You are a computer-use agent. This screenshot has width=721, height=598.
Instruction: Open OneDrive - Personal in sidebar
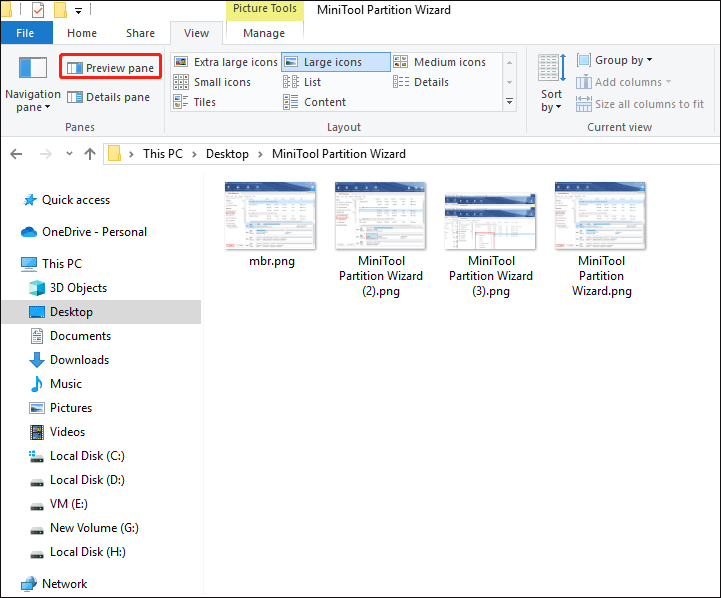[x=84, y=232]
